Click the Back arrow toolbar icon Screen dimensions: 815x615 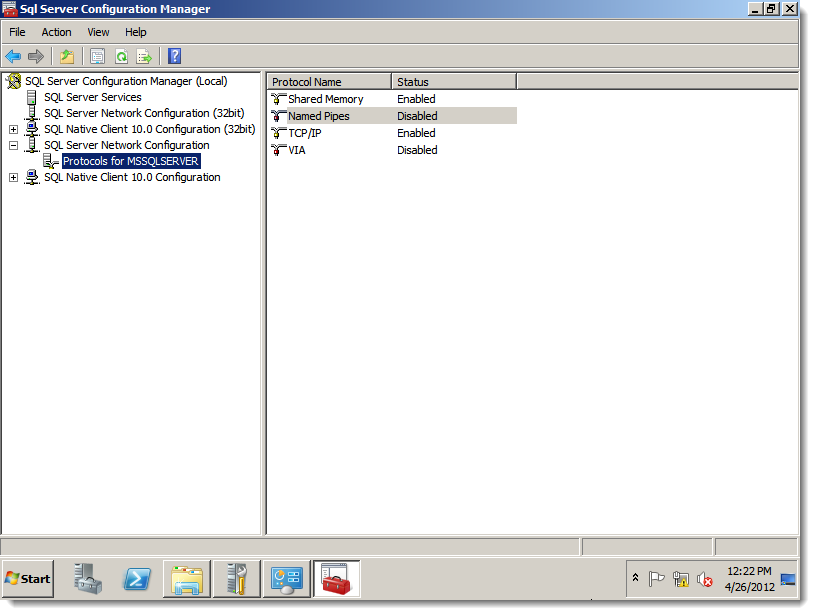pos(13,56)
